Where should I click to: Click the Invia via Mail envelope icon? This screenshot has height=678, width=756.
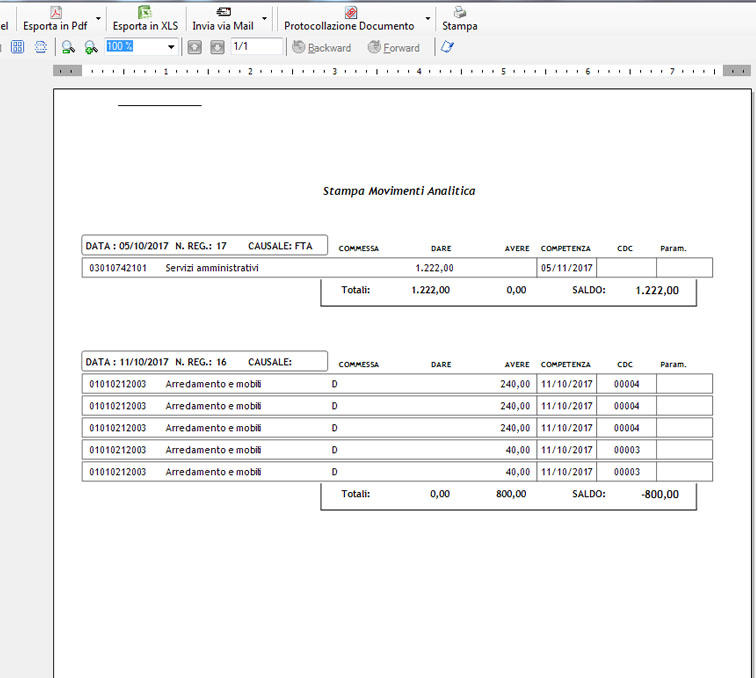[x=223, y=12]
